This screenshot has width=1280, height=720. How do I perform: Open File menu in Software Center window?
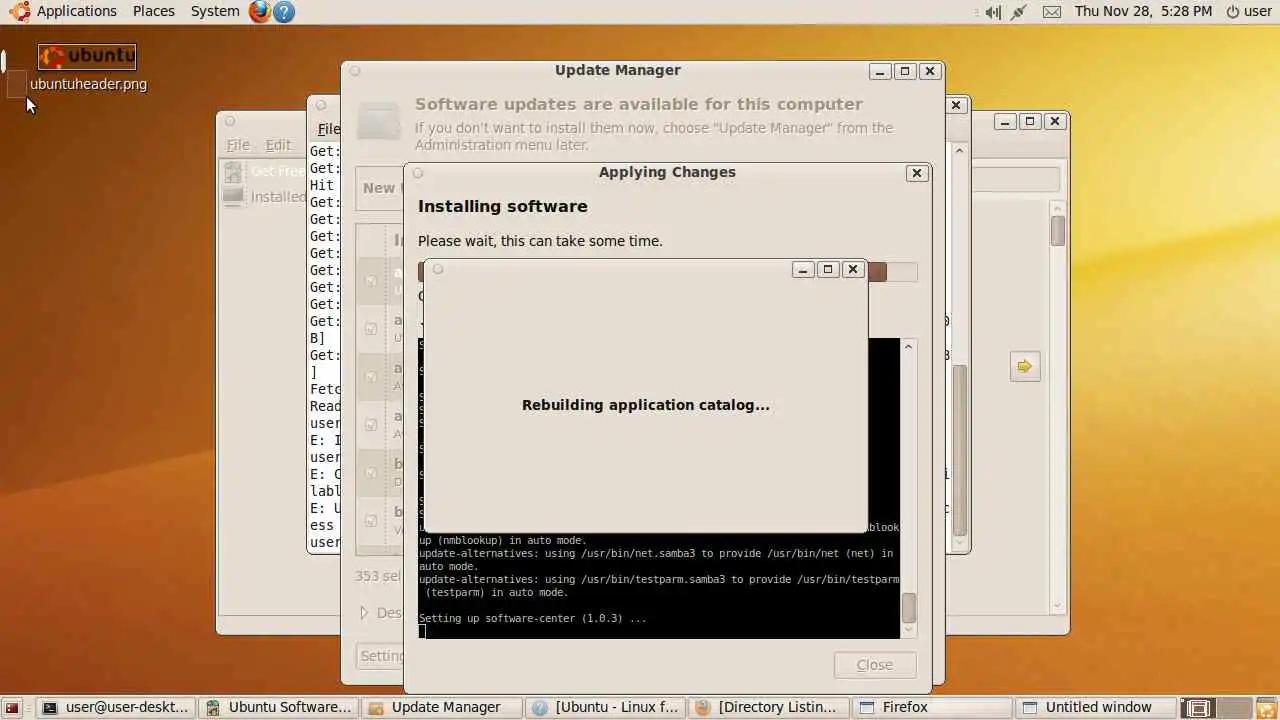[x=238, y=145]
